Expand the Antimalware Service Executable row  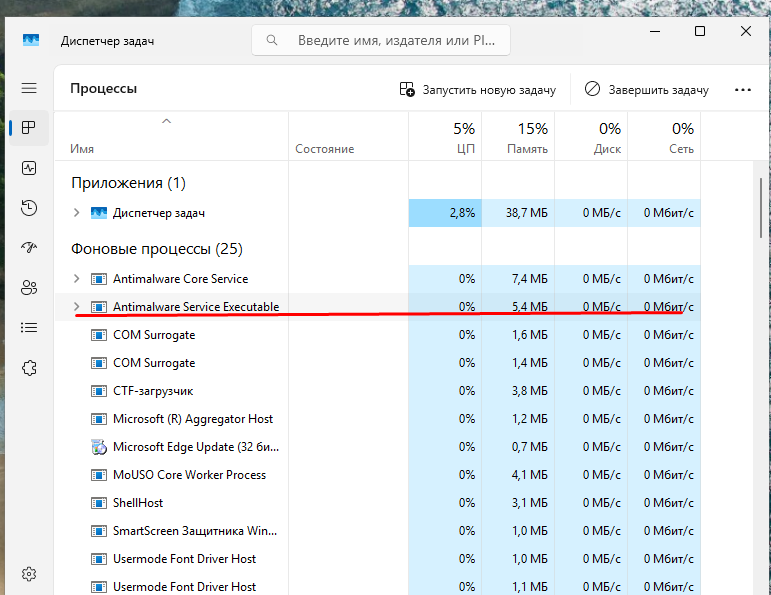coord(76,307)
